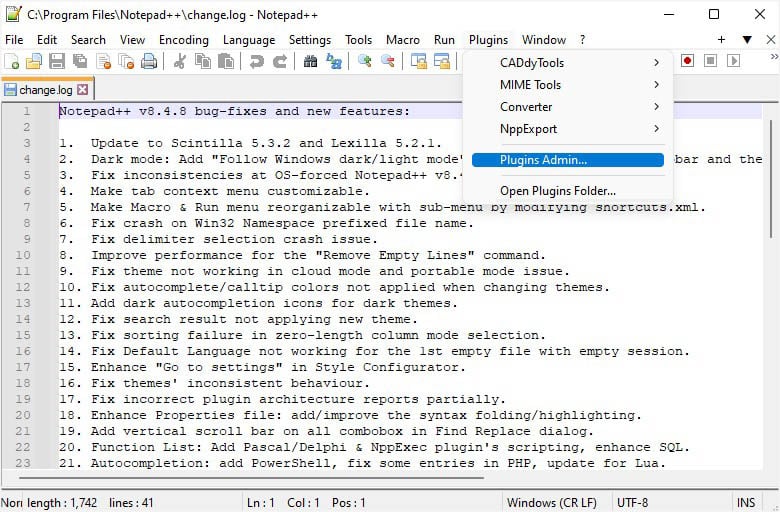
Task: Choose Plugins Admin... from the menu
Action: [568, 160]
